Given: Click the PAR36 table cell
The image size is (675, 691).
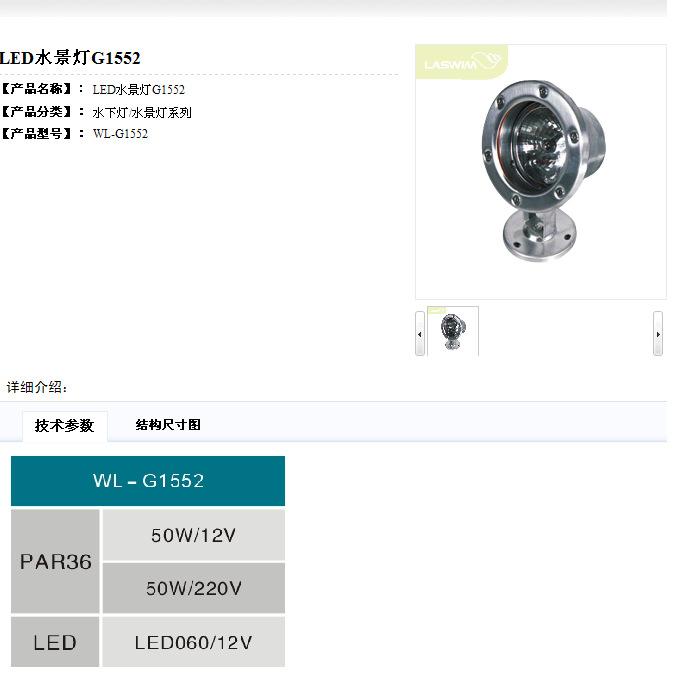Looking at the screenshot, I should (55, 561).
